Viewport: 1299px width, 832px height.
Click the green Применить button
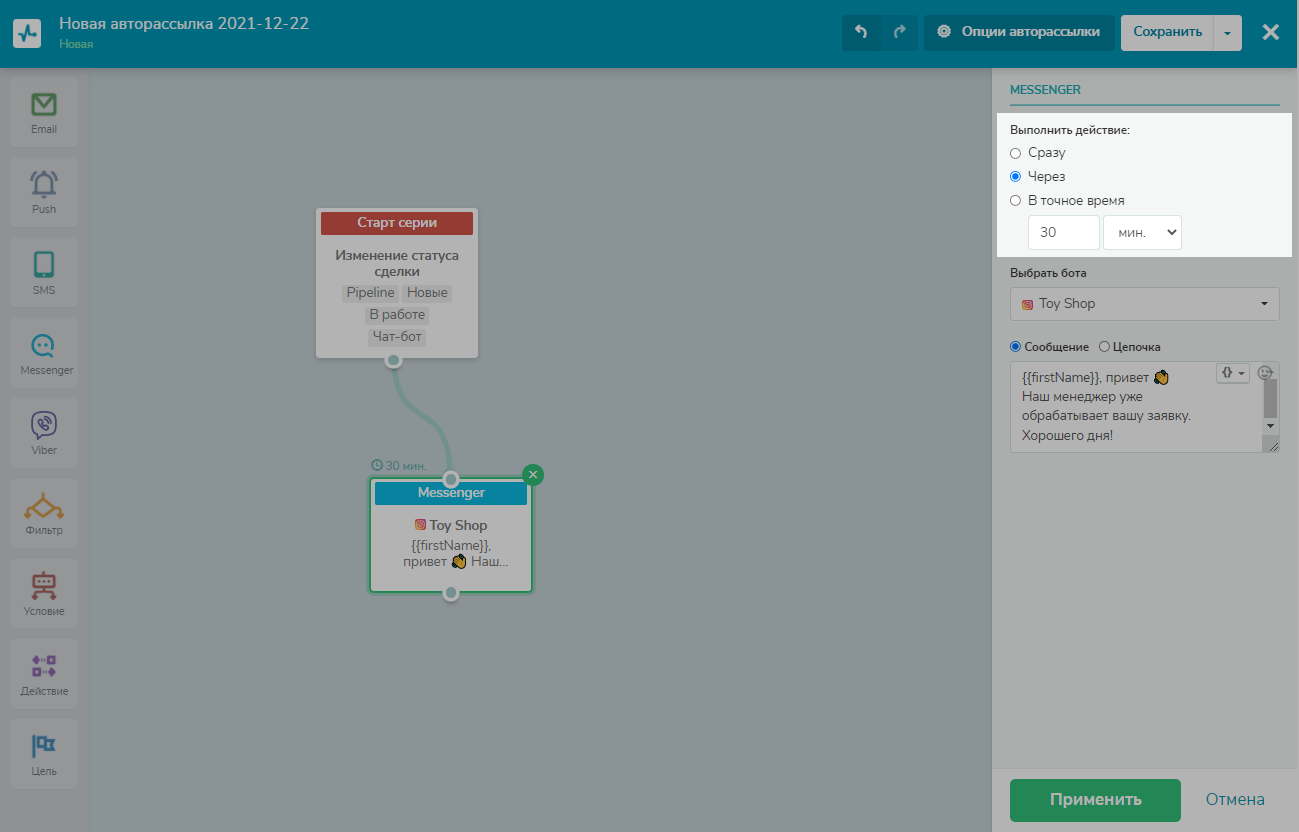1095,800
